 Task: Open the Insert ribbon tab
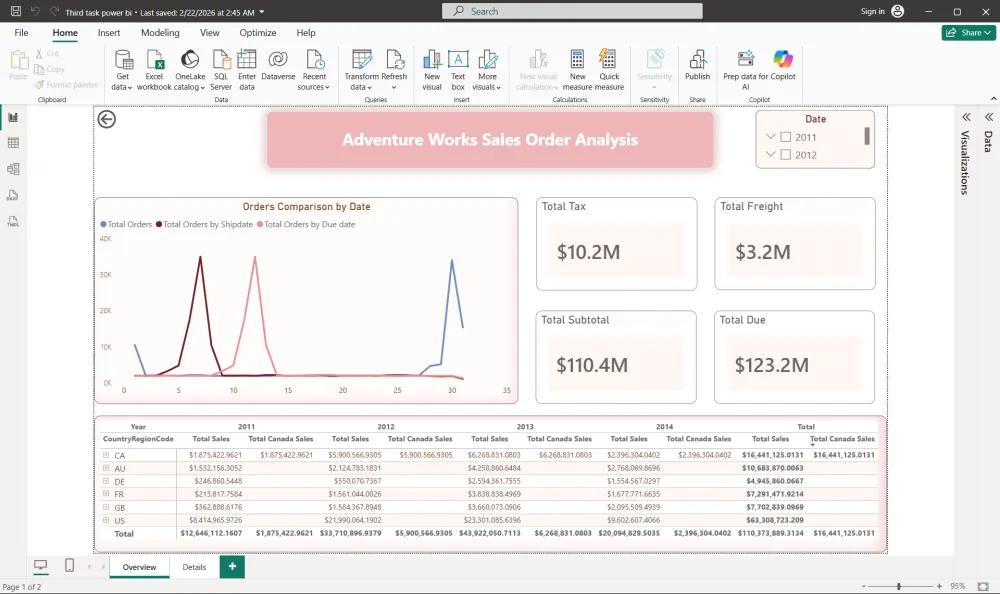108,33
